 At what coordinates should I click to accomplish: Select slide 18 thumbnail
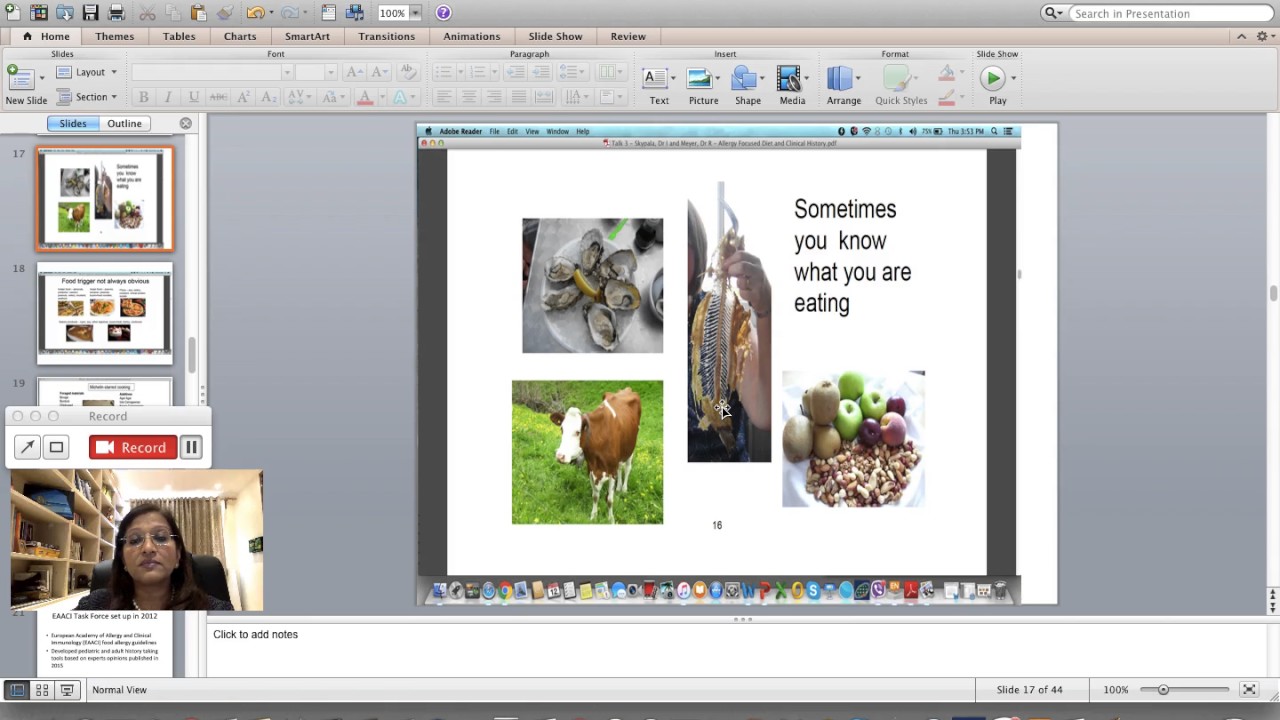[x=105, y=314]
